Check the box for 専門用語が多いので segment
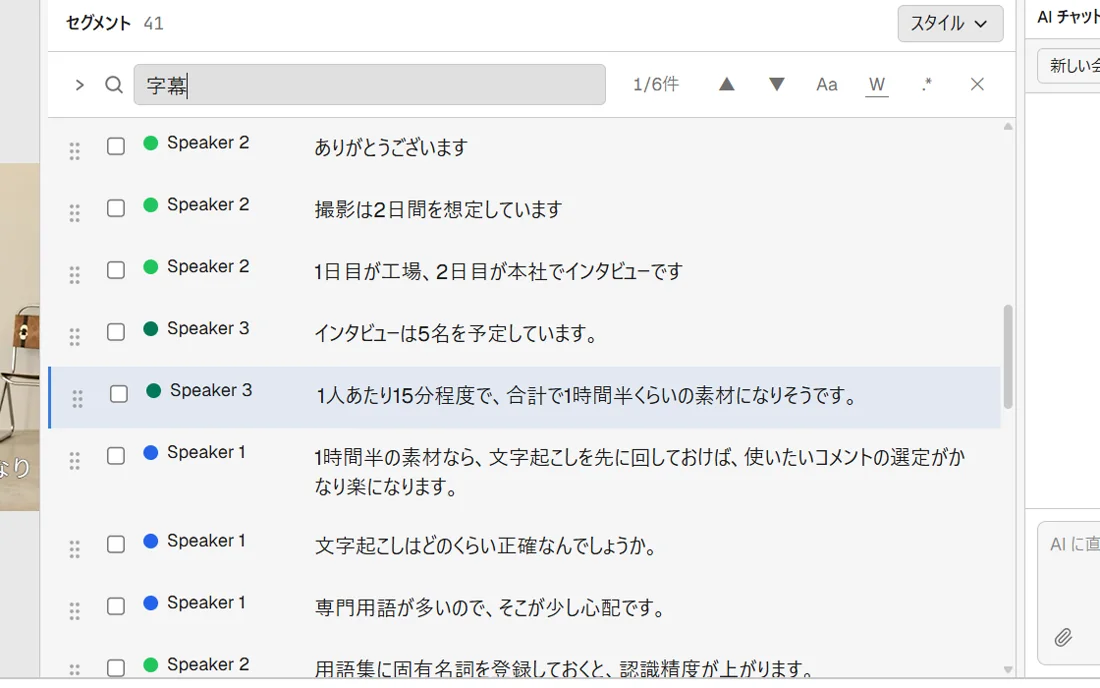Screen dimensions: 1100x688 (116, 606)
